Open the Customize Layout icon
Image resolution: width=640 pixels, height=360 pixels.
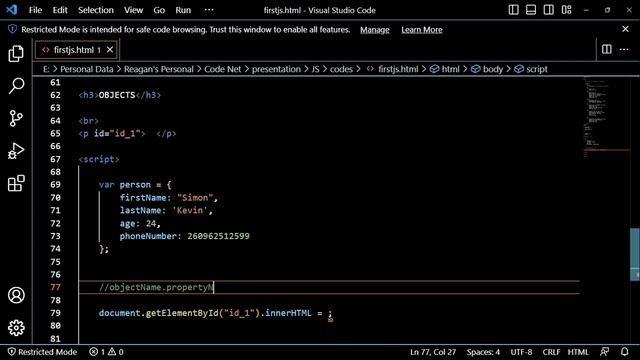coord(567,10)
